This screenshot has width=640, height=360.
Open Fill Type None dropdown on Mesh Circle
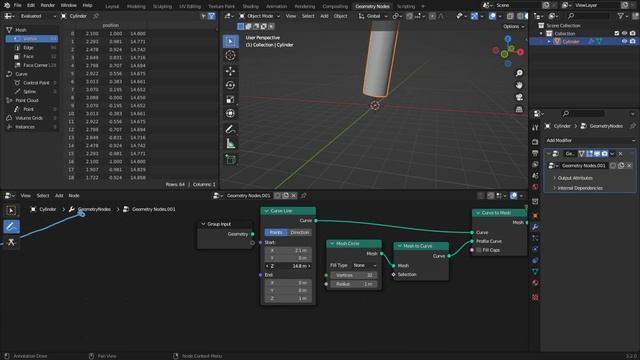[364, 265]
